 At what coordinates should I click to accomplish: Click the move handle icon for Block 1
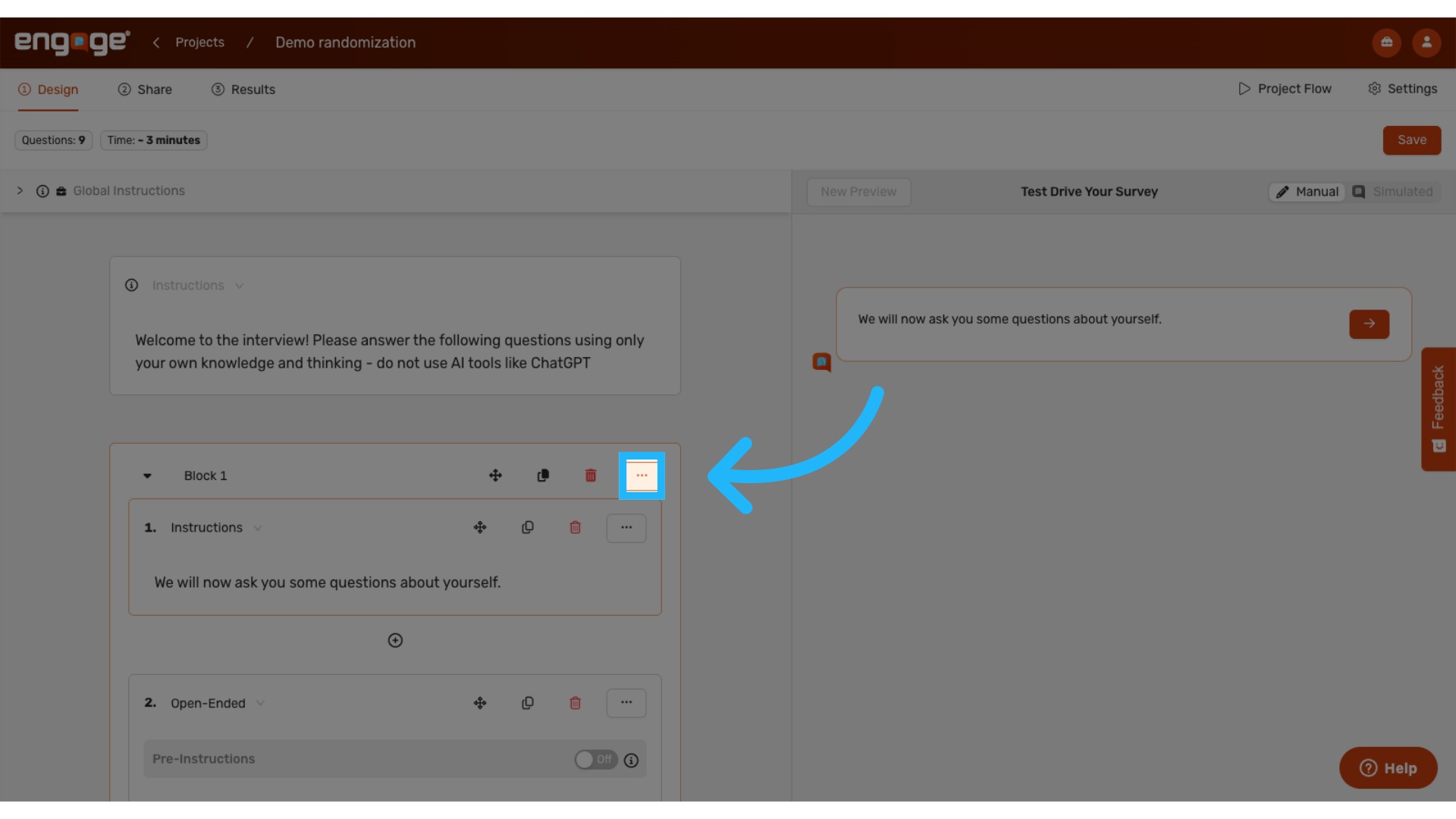pyautogui.click(x=495, y=475)
